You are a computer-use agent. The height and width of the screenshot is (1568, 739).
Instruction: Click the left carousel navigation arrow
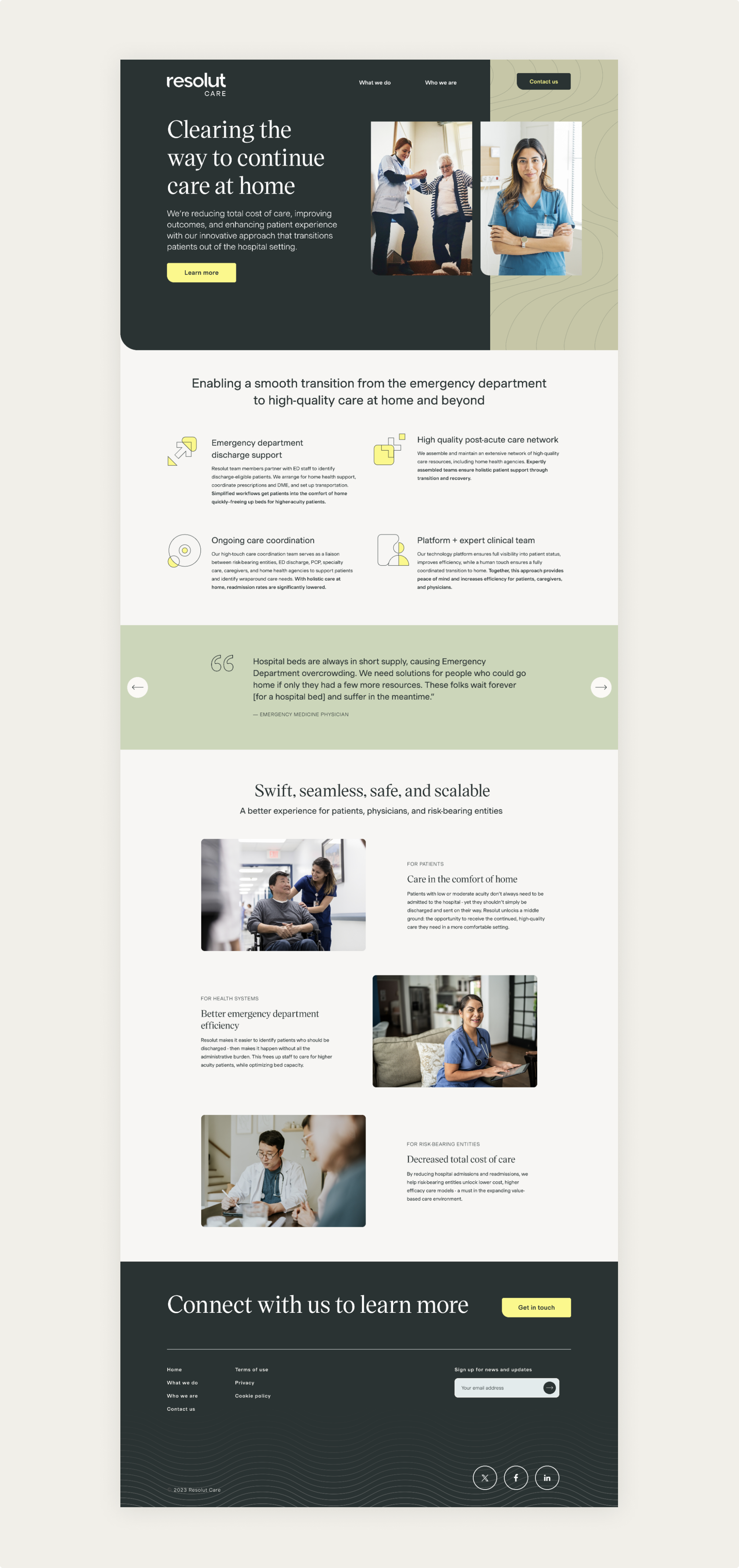[x=137, y=687]
